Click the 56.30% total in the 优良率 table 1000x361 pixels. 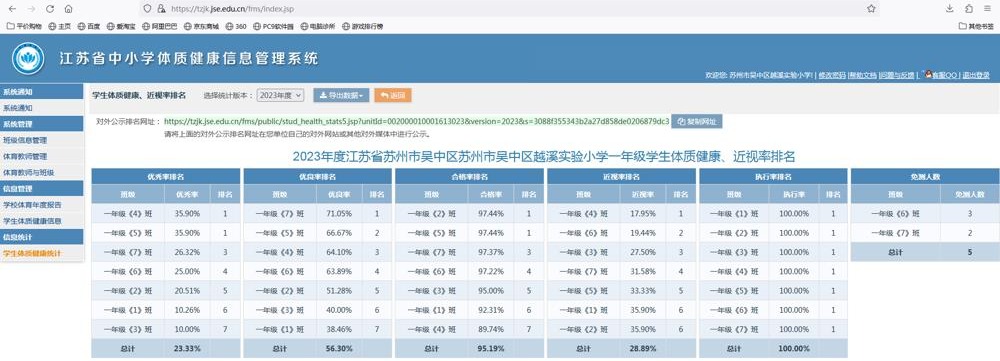[x=339, y=349]
